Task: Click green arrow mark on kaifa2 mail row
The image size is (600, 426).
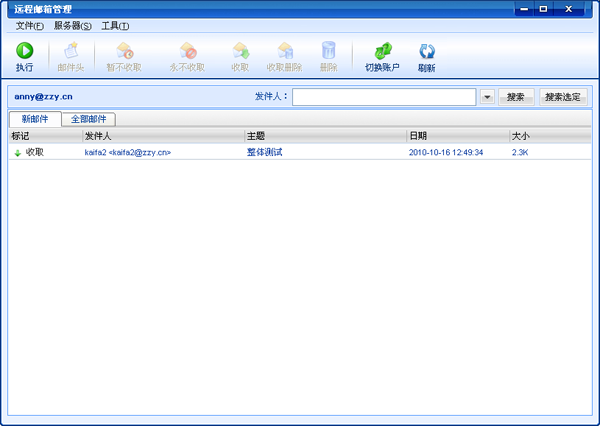Action: [x=17, y=153]
